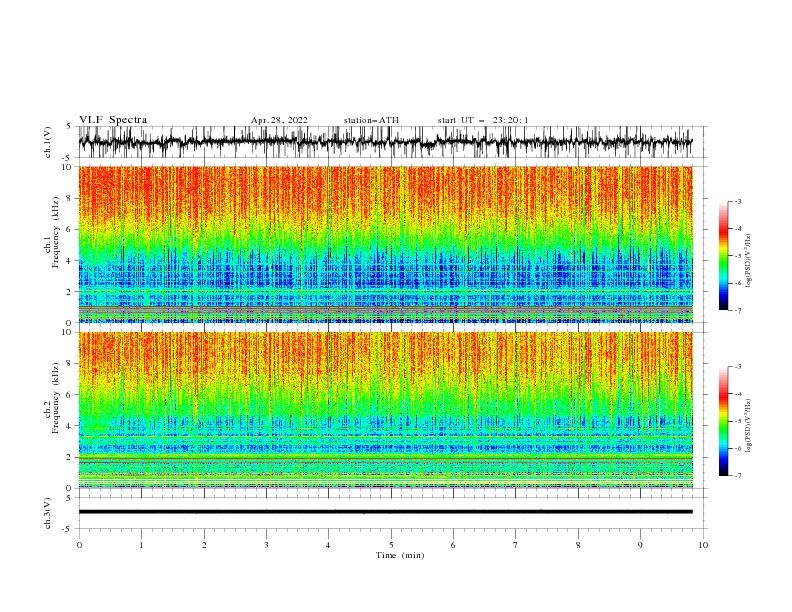Select the lower color bar's log(PSD) label

pos(749,426)
